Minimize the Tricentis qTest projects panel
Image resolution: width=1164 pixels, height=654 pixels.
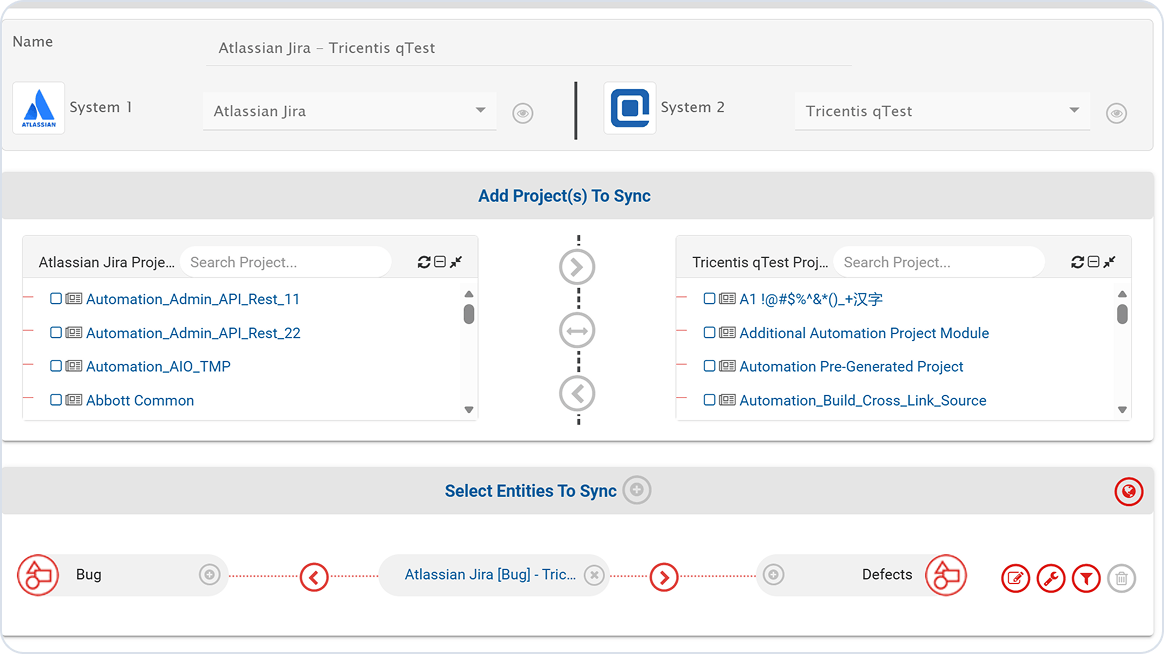coord(1109,262)
